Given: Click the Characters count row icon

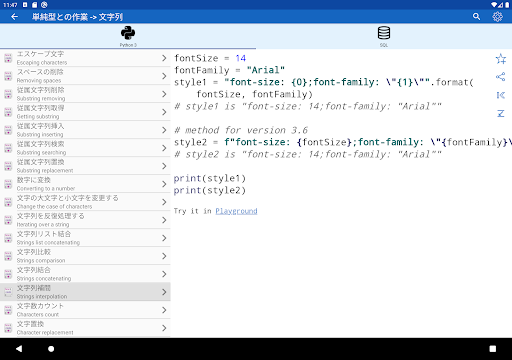Looking at the screenshot, I should tap(8, 310).
